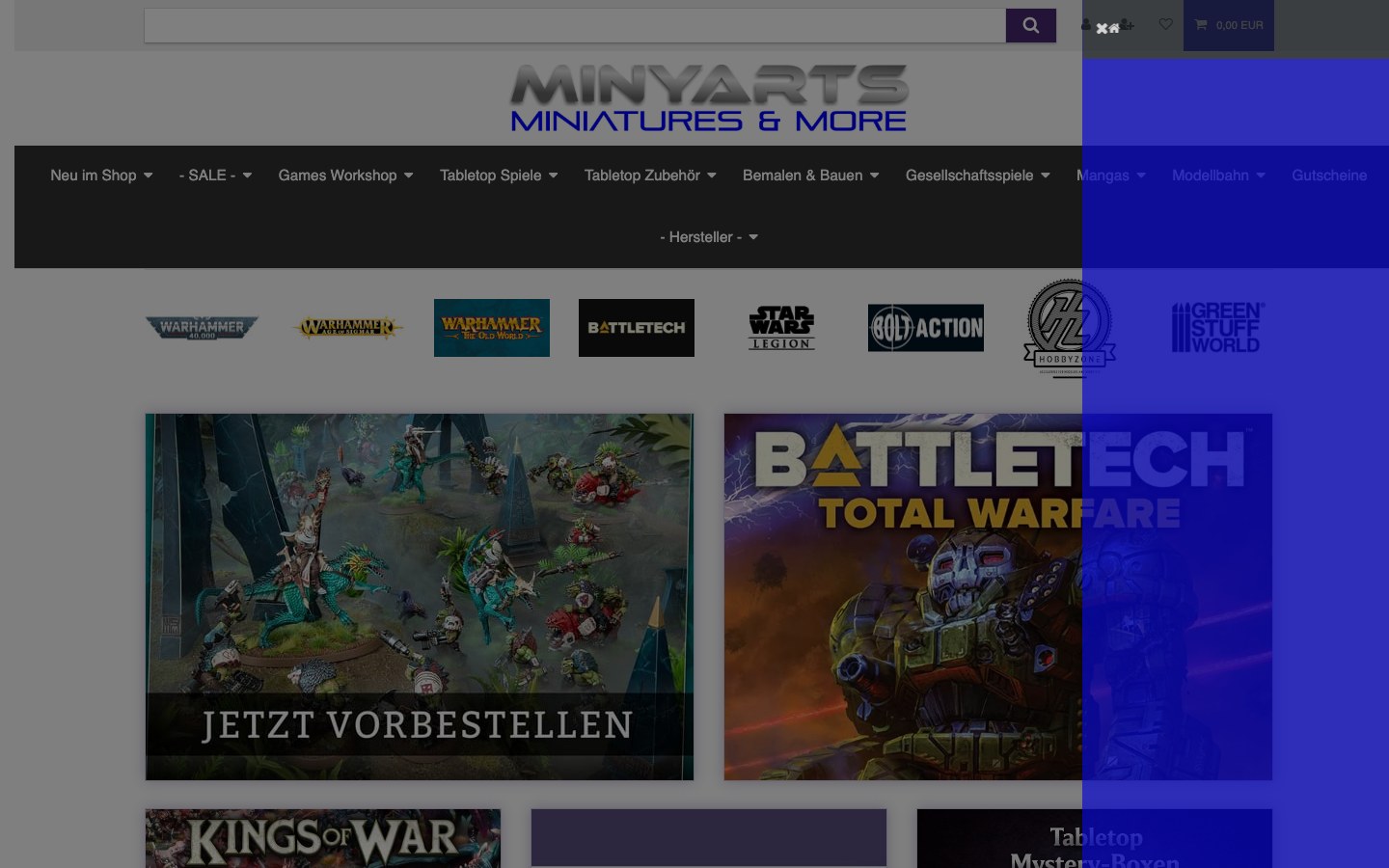Image resolution: width=1389 pixels, height=868 pixels.
Task: Open the Battletech Total Warfare banner
Action: tap(998, 597)
